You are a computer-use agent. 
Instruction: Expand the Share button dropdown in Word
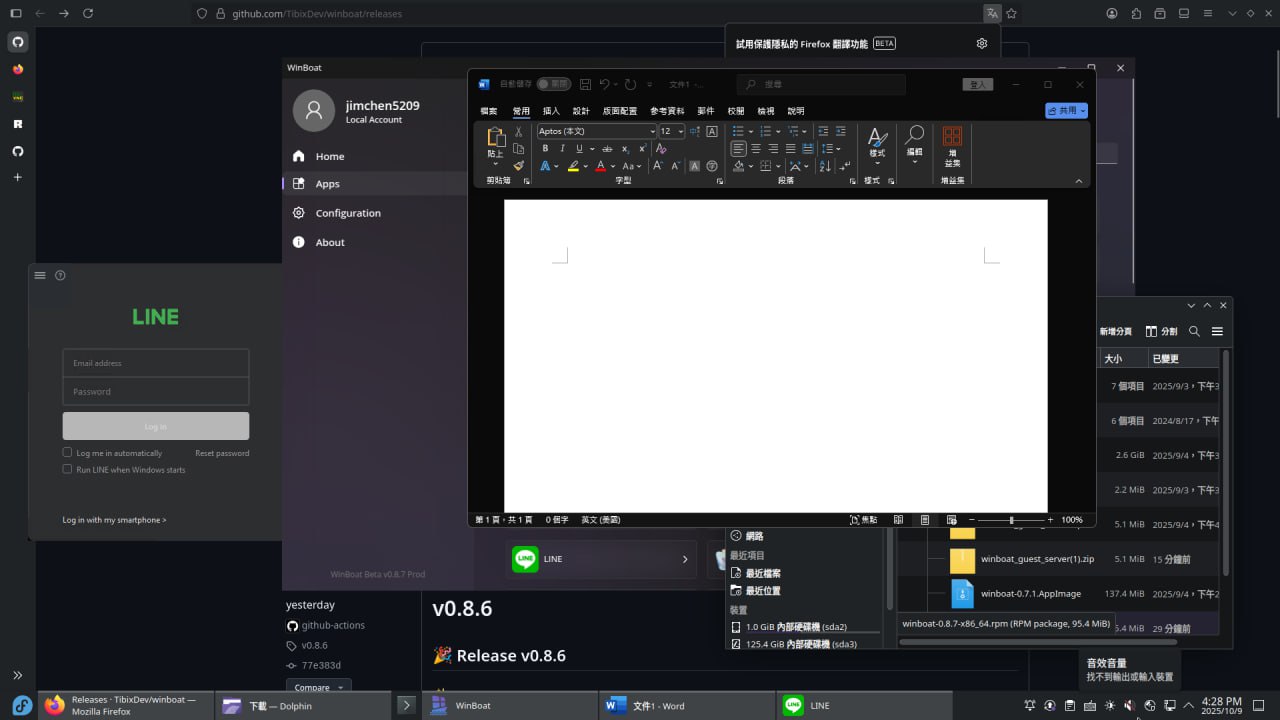[x=1083, y=111]
